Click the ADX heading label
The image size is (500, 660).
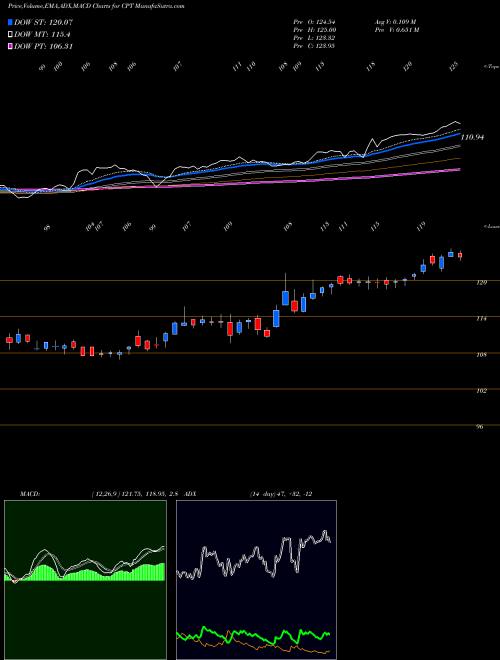190,494
